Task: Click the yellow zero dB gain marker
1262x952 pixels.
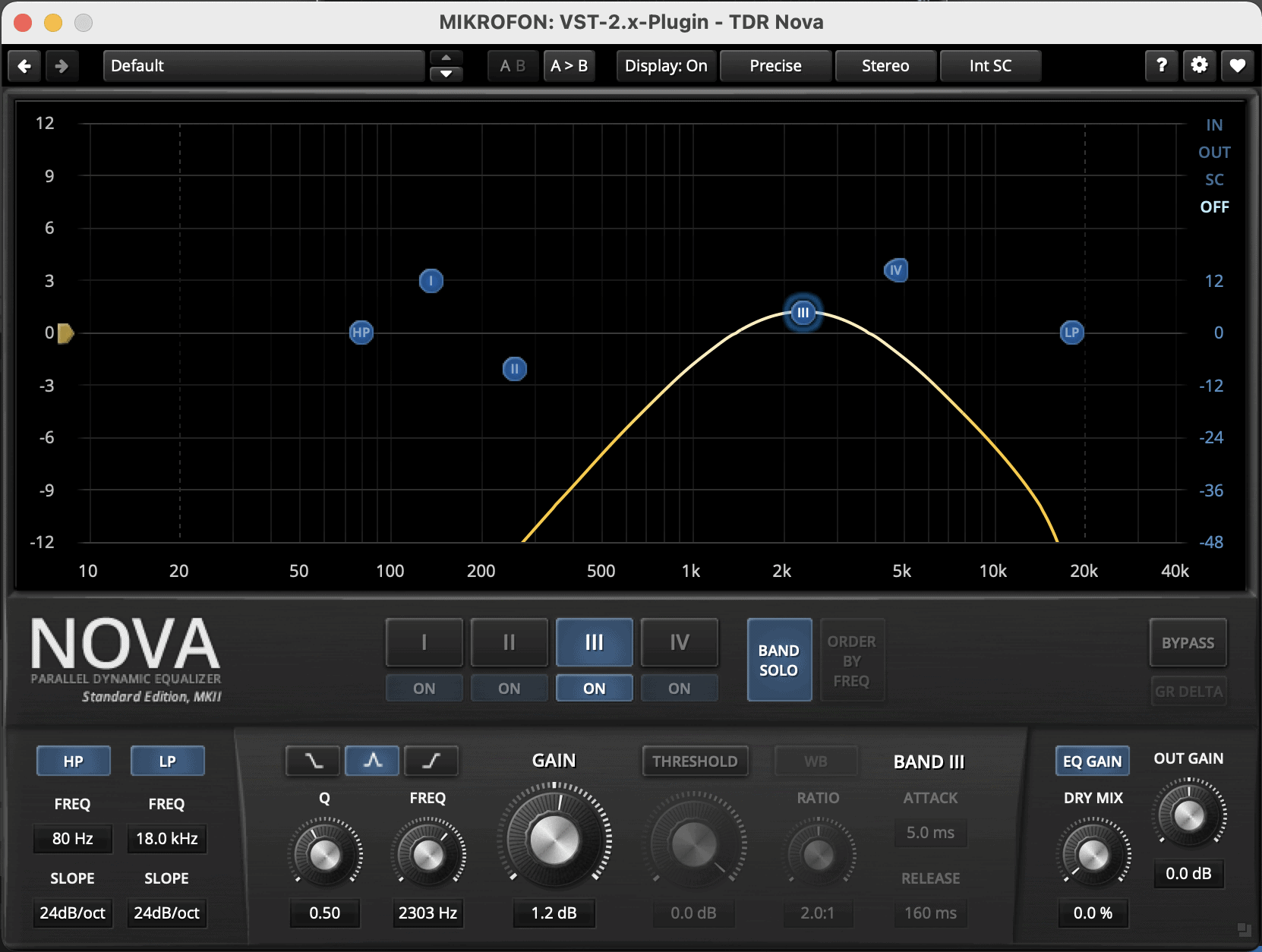Action: [65, 333]
